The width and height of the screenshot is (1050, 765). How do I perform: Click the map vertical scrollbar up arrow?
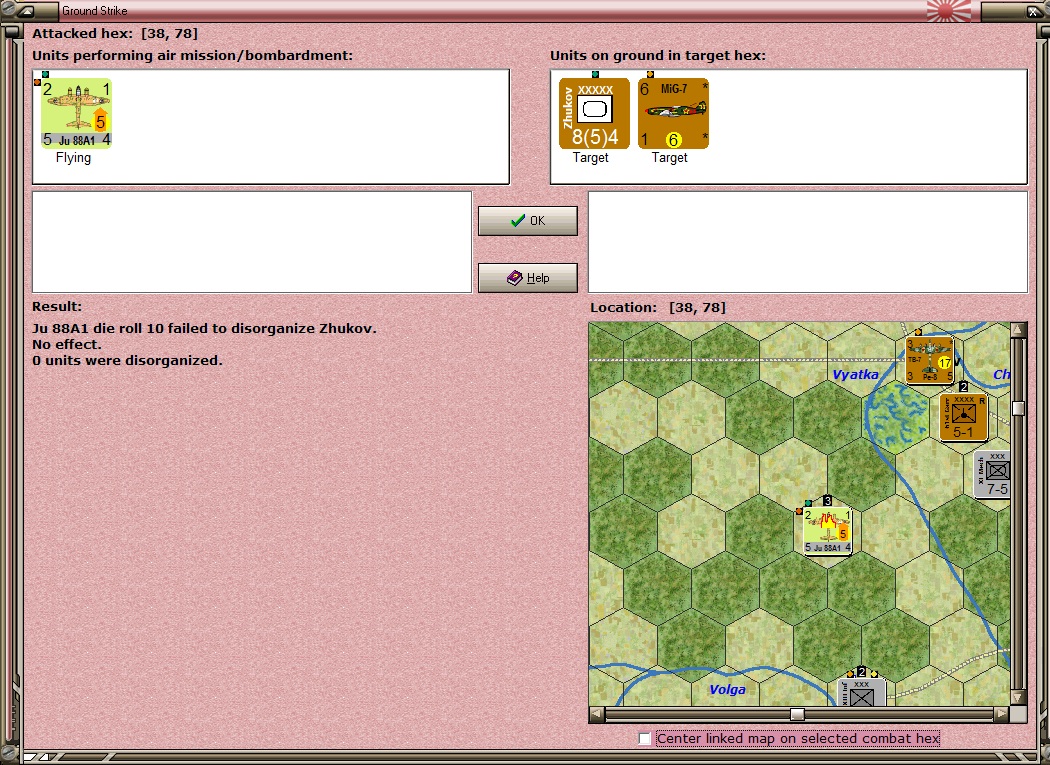click(x=1019, y=329)
